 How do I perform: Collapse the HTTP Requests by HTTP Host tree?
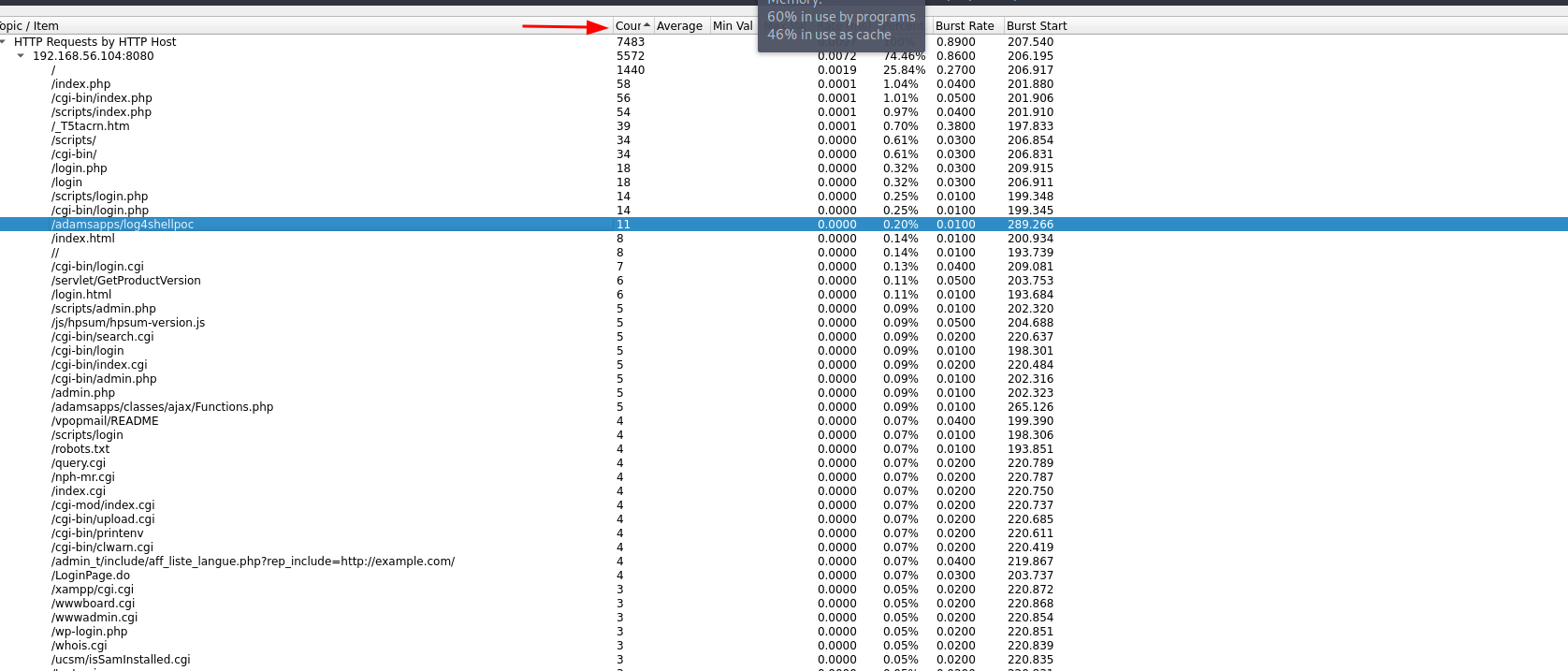[4, 42]
